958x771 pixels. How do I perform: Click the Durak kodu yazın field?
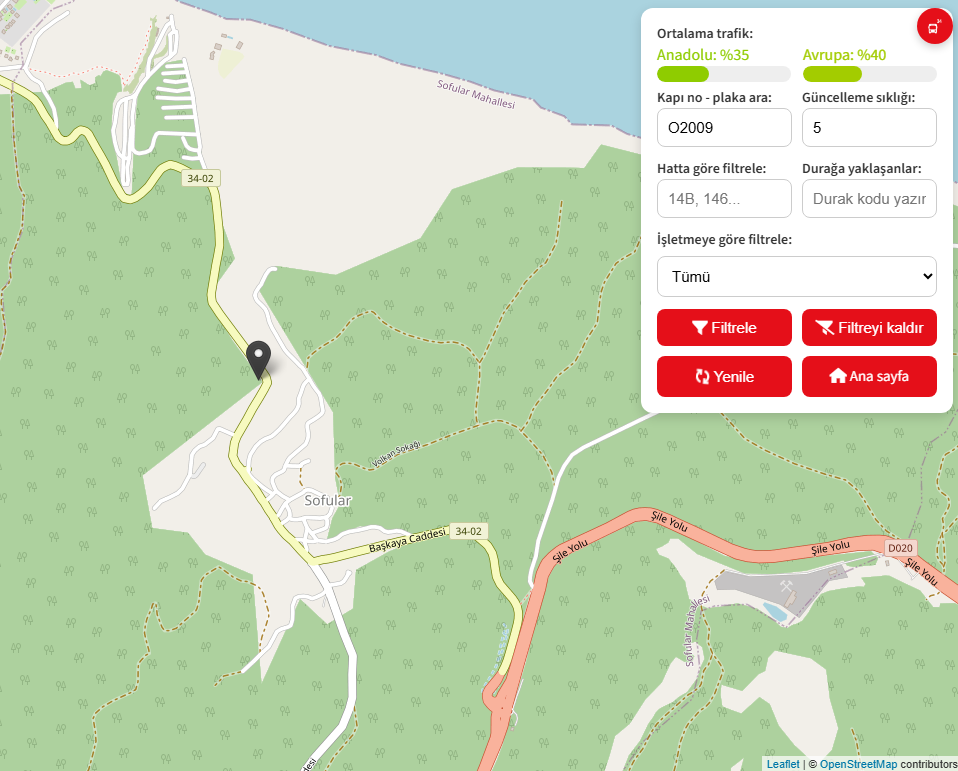pyautogui.click(x=869, y=199)
